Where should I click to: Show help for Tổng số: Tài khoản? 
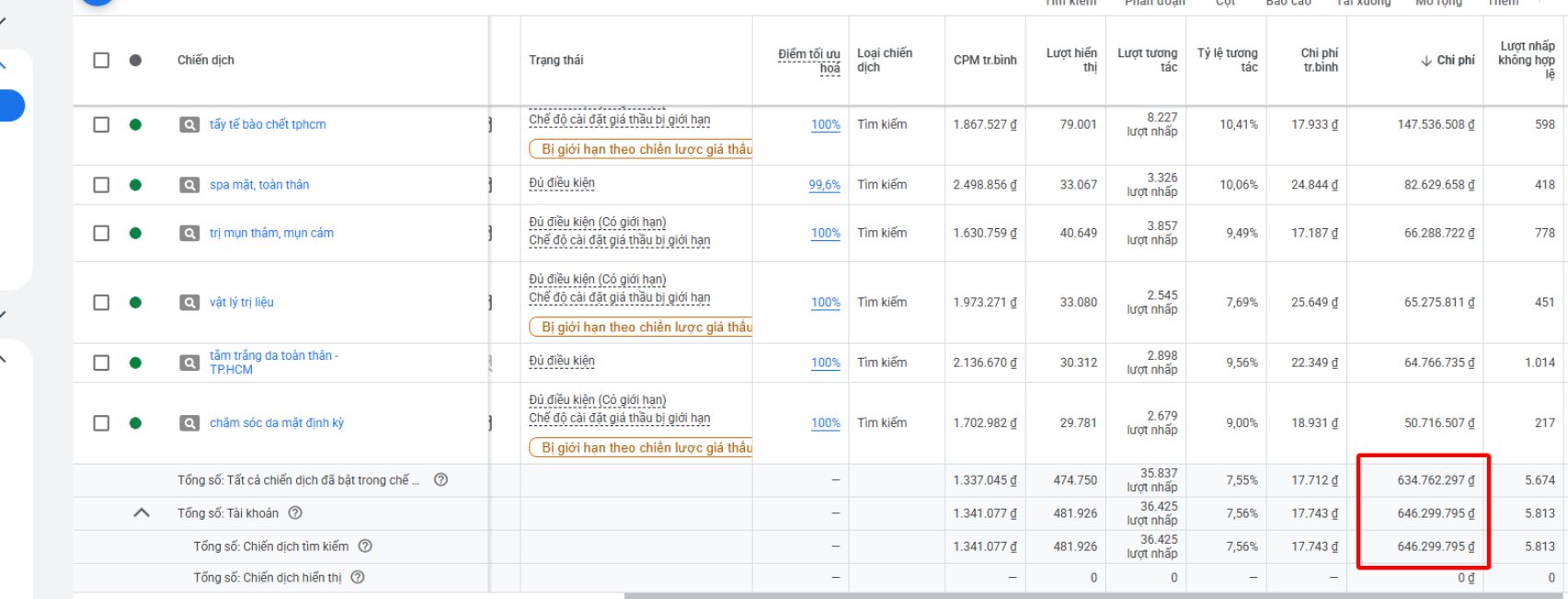coord(295,513)
